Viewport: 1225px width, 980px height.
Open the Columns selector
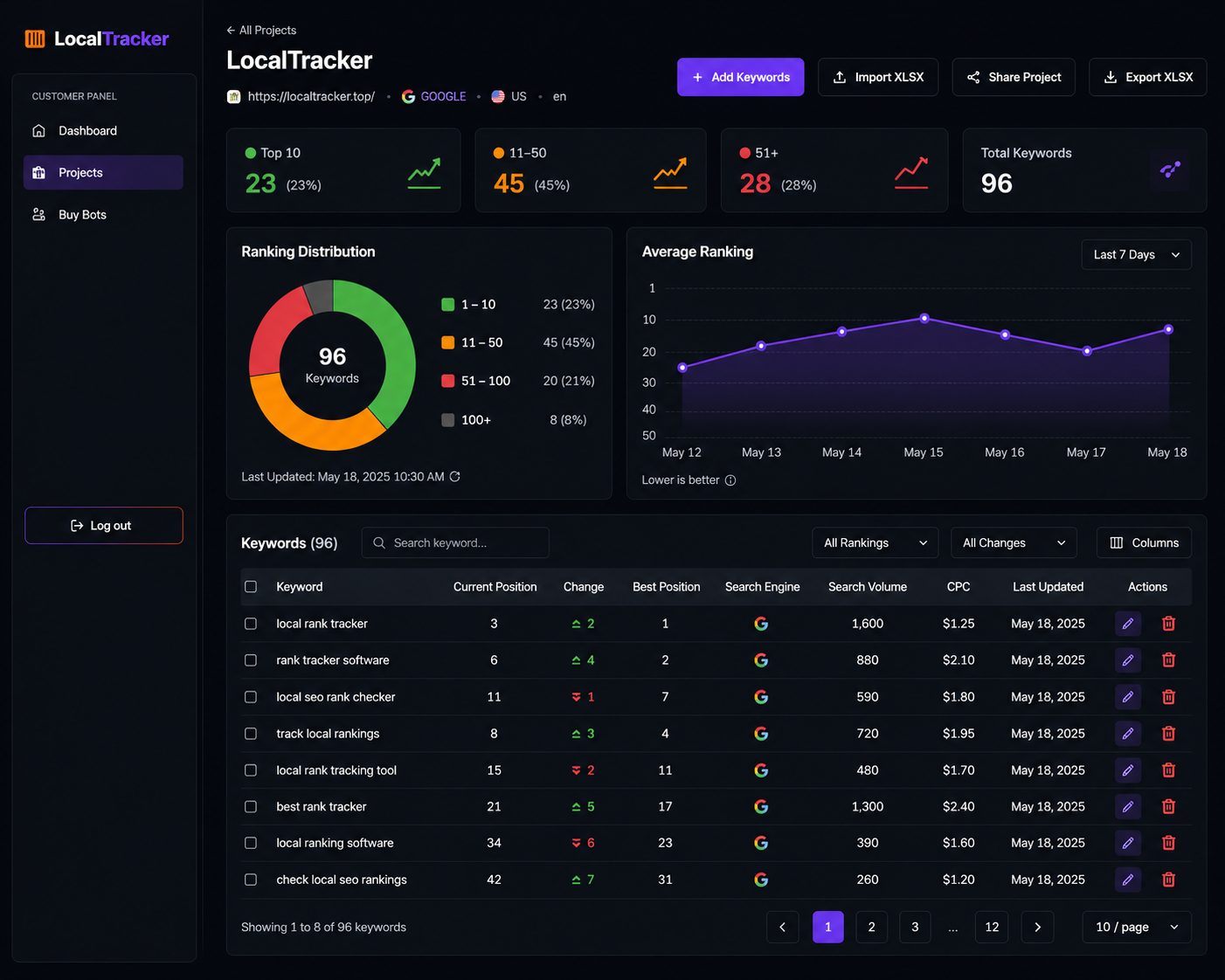pos(1144,542)
